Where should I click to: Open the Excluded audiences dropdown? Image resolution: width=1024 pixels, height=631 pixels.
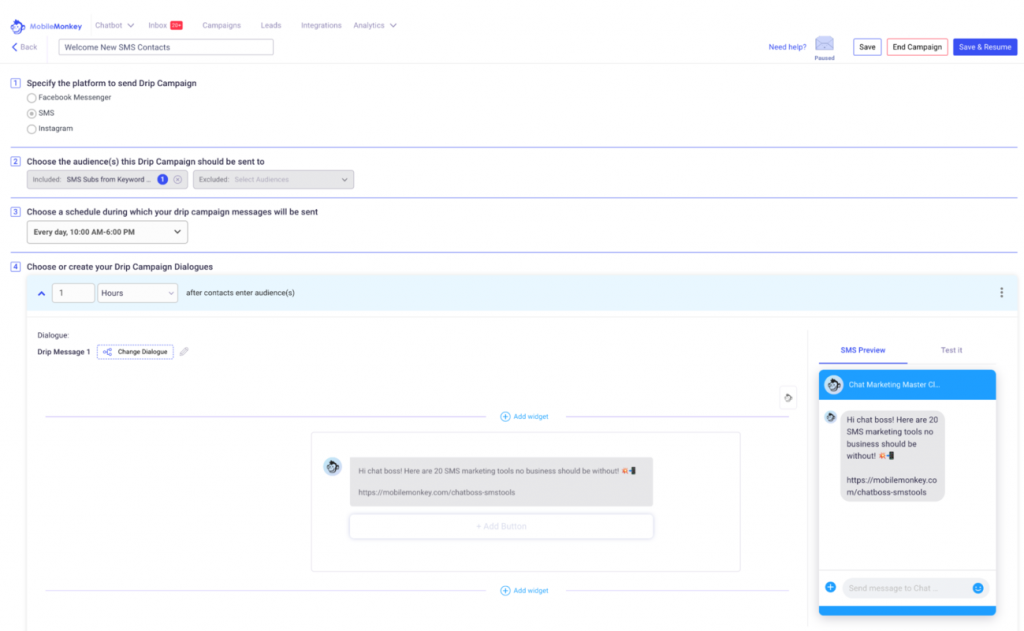pos(274,180)
